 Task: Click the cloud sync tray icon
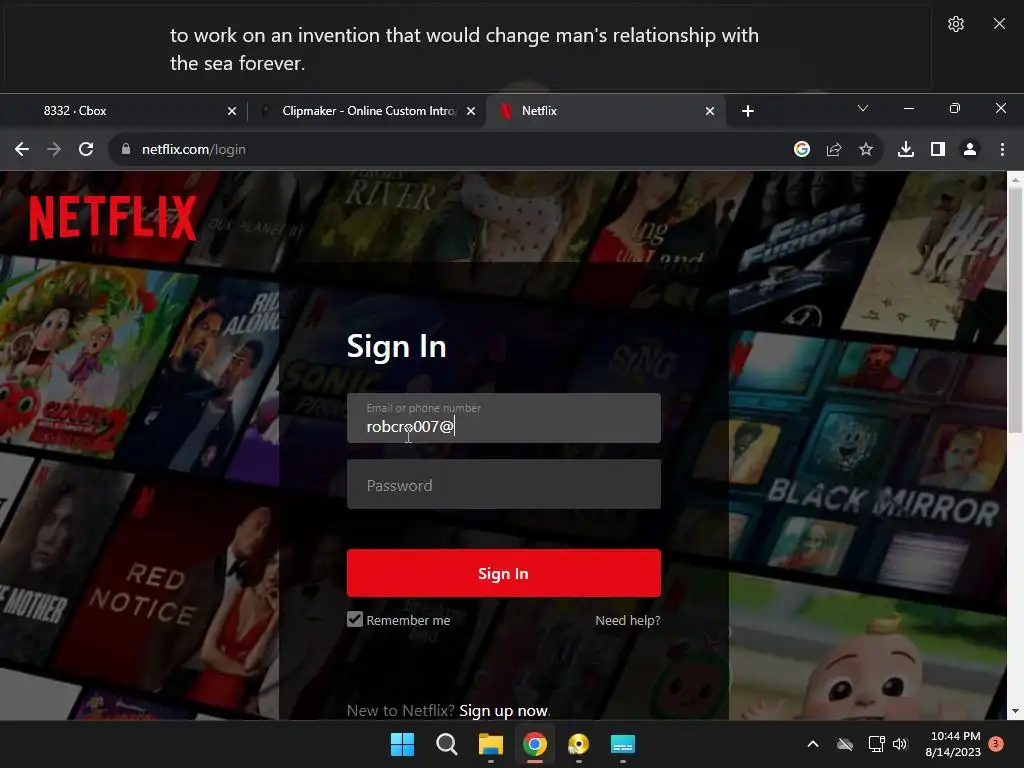[x=845, y=744]
